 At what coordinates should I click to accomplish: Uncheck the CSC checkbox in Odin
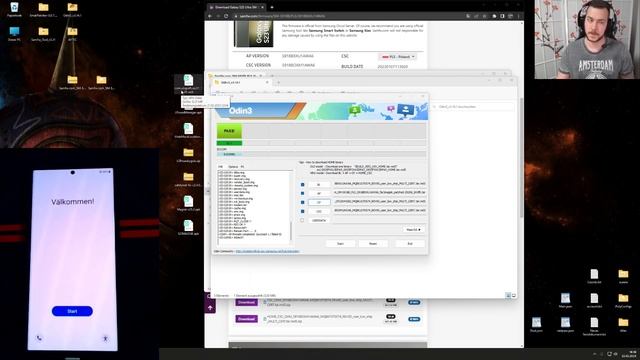302,211
